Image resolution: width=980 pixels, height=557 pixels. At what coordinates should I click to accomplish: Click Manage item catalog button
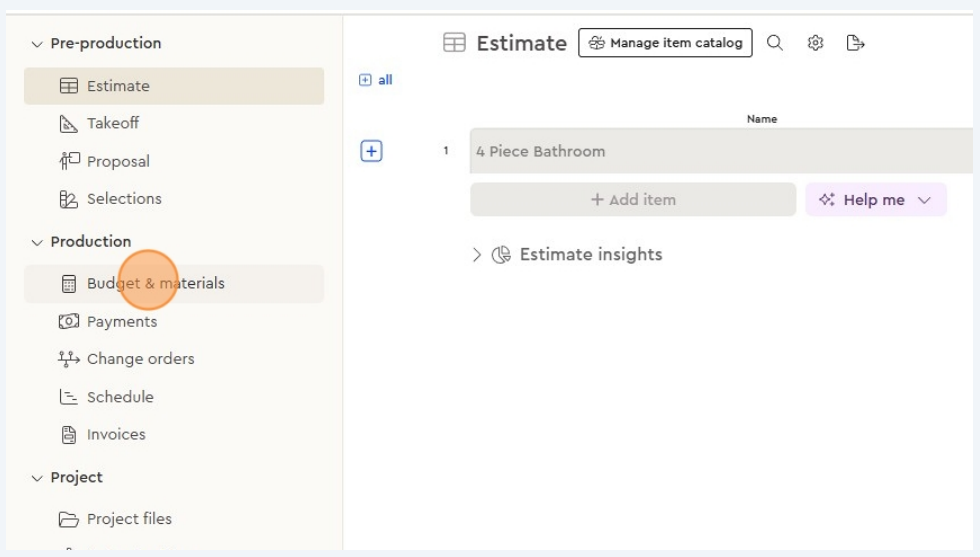(665, 43)
